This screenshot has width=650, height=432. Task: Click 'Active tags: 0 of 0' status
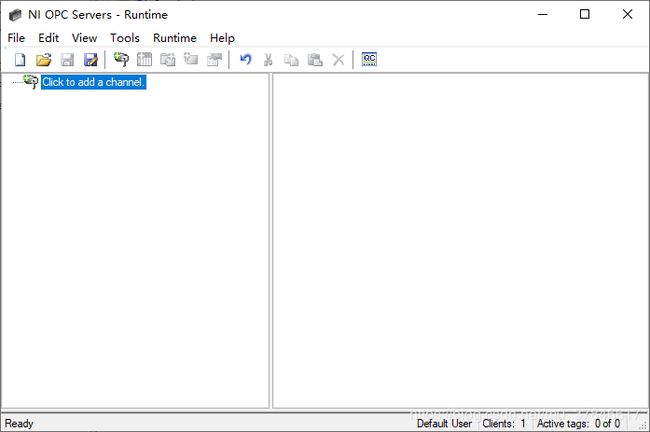click(579, 423)
